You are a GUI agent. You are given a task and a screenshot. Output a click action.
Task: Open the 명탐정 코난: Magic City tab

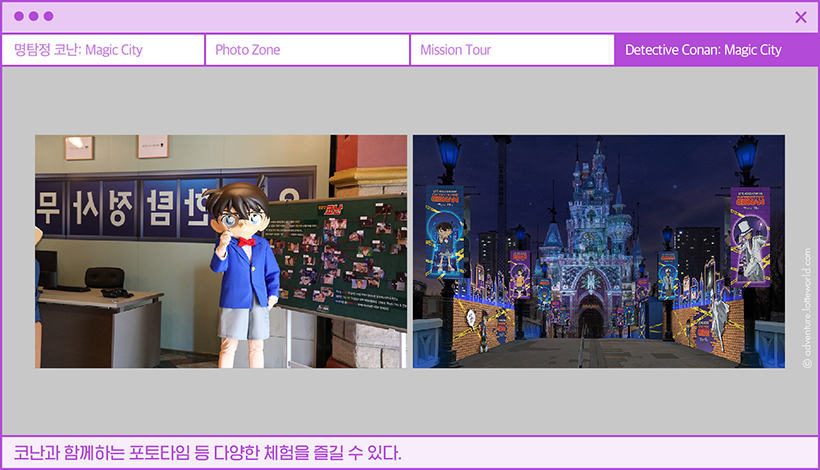[x=103, y=50]
